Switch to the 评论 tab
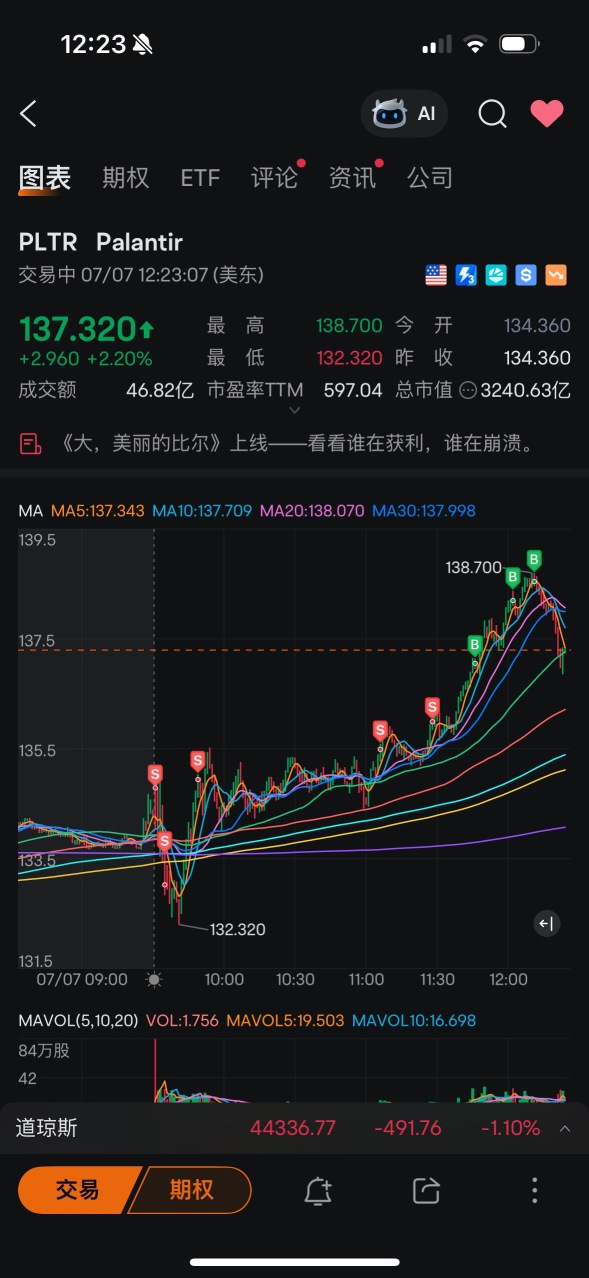 point(274,178)
